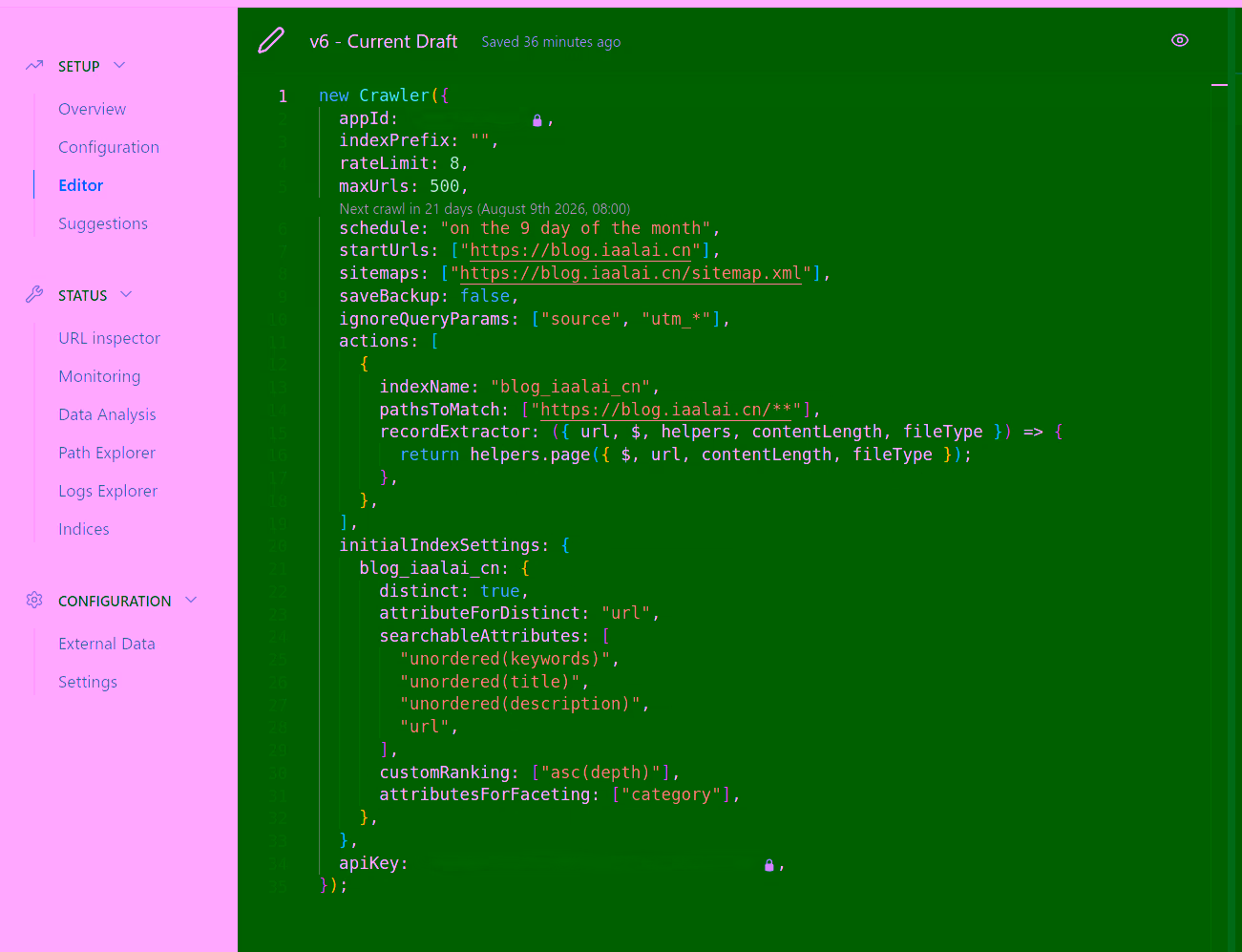Click the saveBackup false value in the editor
This screenshot has height=952, width=1242.
coord(485,296)
